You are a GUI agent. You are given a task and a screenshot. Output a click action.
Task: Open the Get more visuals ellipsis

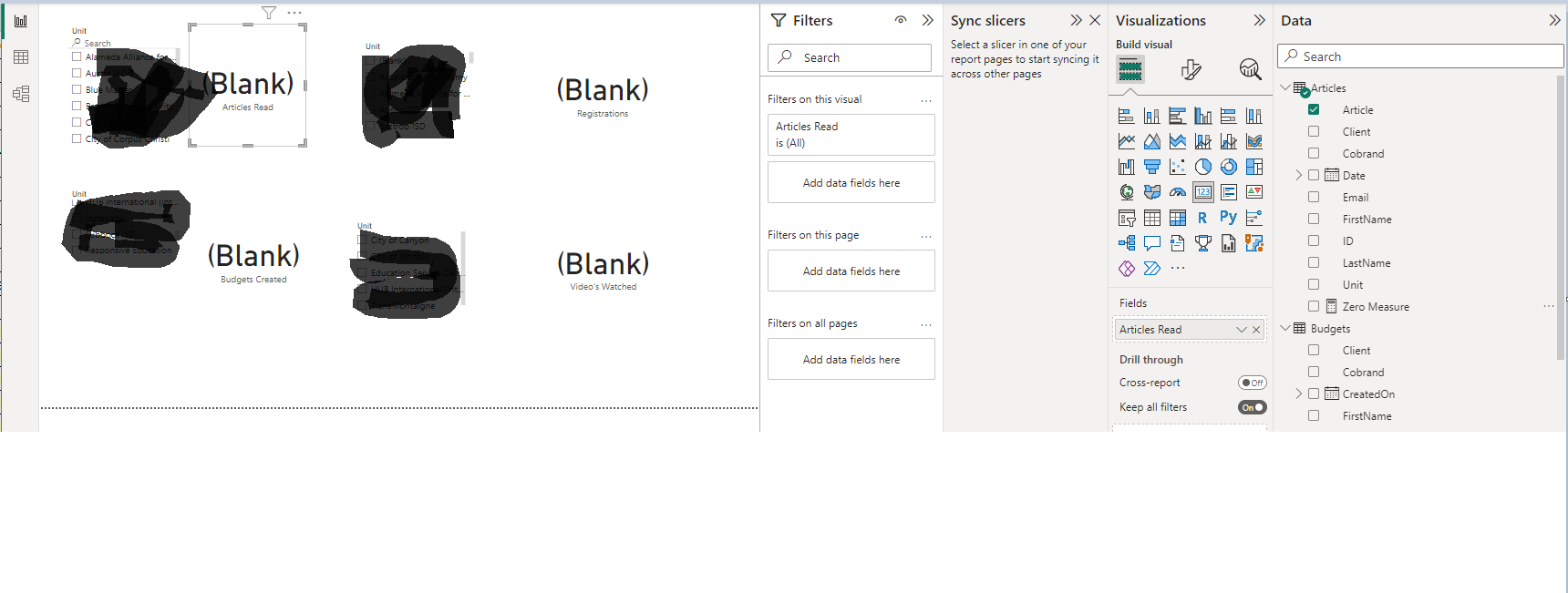pos(1178,269)
